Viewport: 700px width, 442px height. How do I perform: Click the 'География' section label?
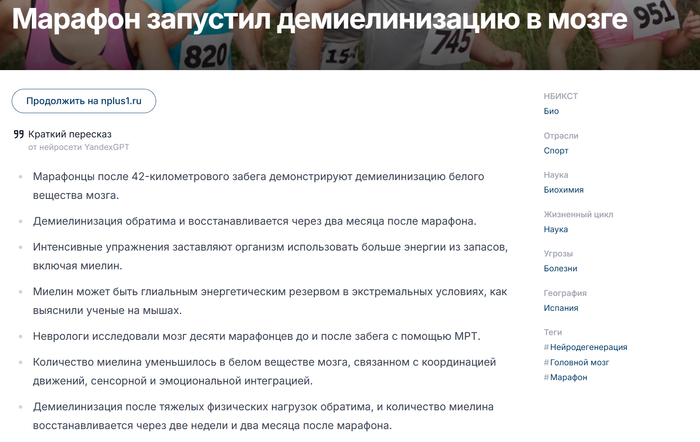click(x=565, y=293)
